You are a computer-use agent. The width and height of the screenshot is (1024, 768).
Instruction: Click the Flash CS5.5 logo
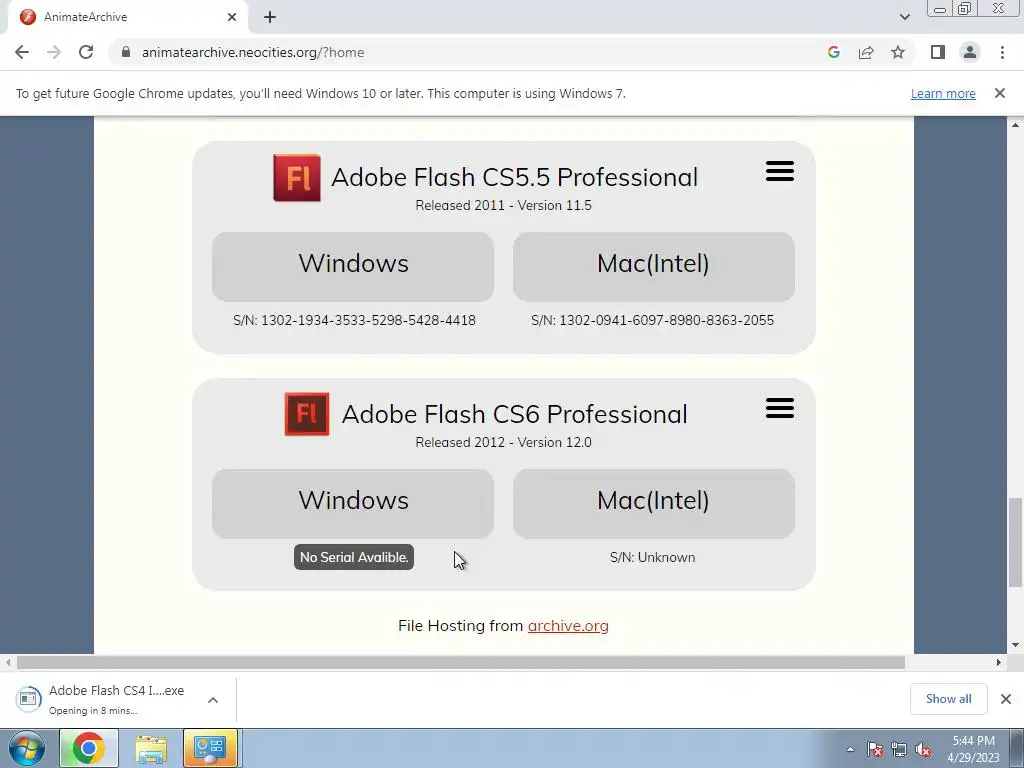[297, 178]
